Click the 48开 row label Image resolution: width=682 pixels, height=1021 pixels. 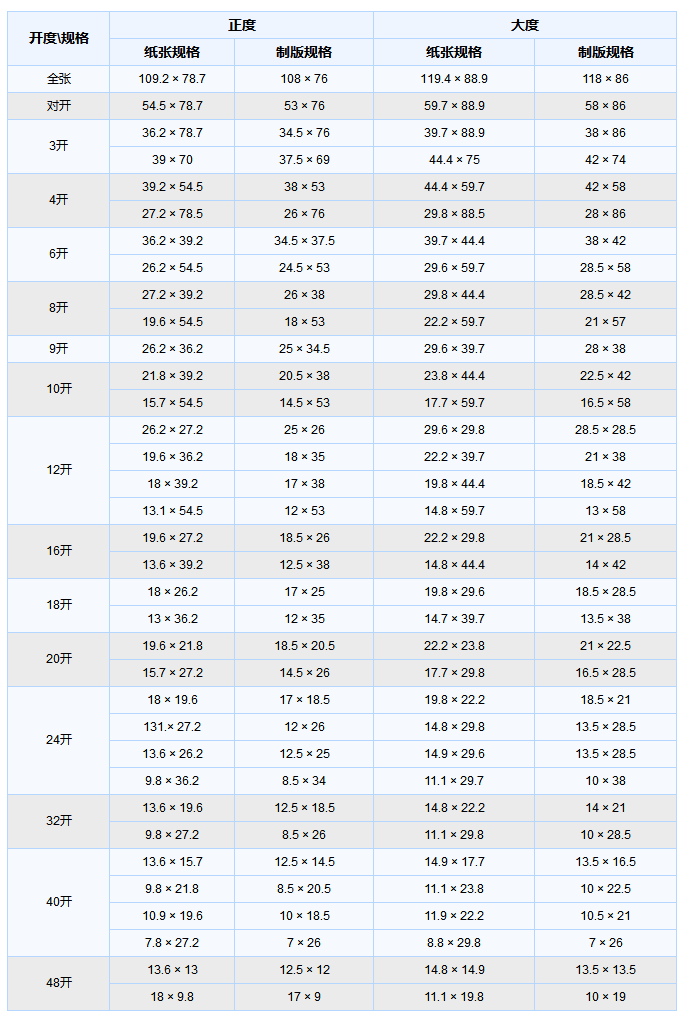[59, 983]
